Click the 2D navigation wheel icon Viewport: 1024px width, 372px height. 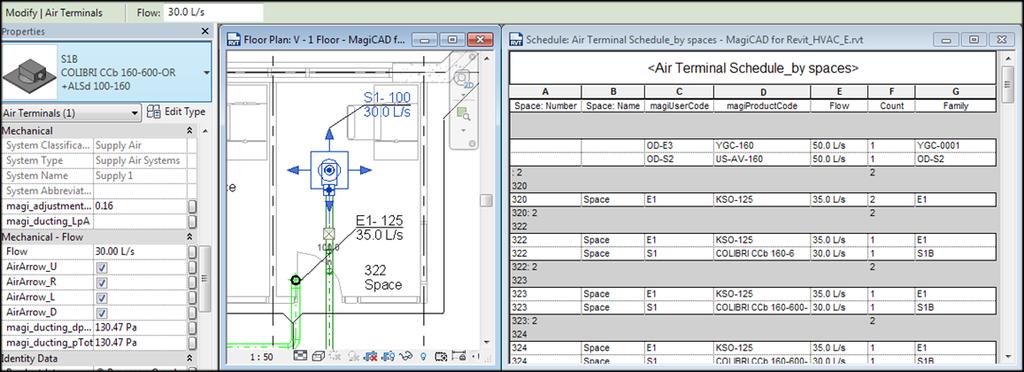click(465, 80)
